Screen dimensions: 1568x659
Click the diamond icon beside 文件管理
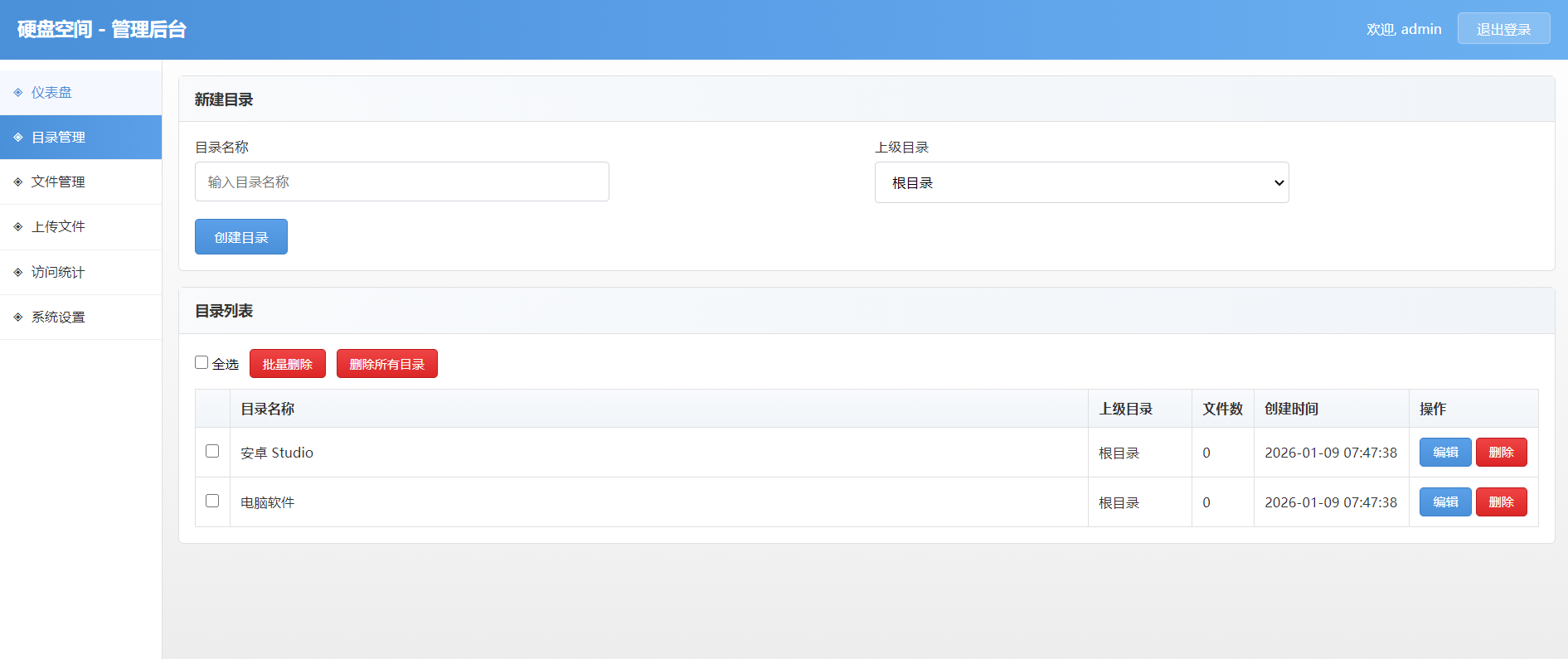pos(18,182)
